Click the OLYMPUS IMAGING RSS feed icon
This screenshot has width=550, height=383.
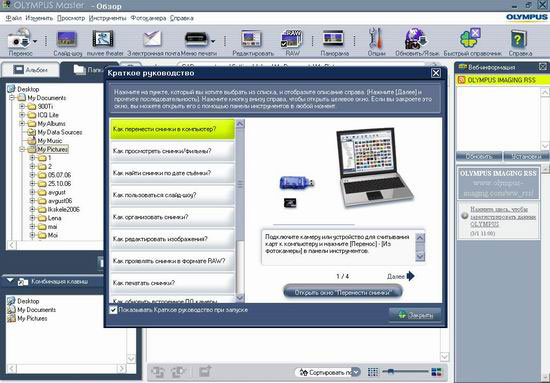[x=462, y=80]
